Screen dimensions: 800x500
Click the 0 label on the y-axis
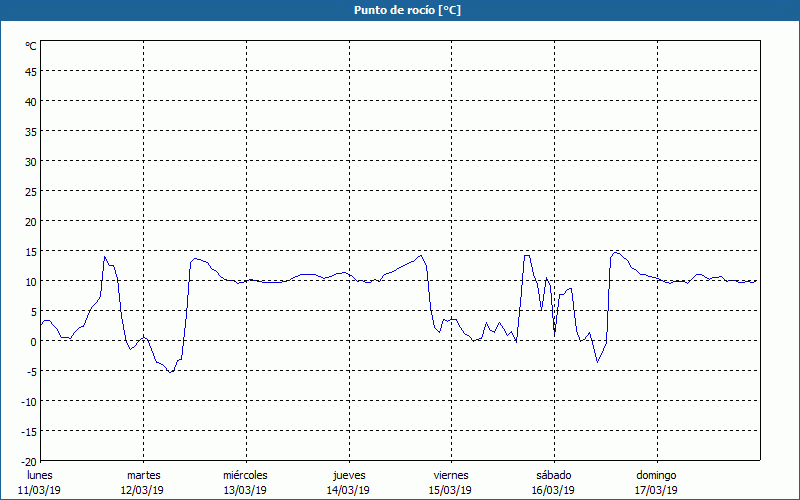point(34,341)
